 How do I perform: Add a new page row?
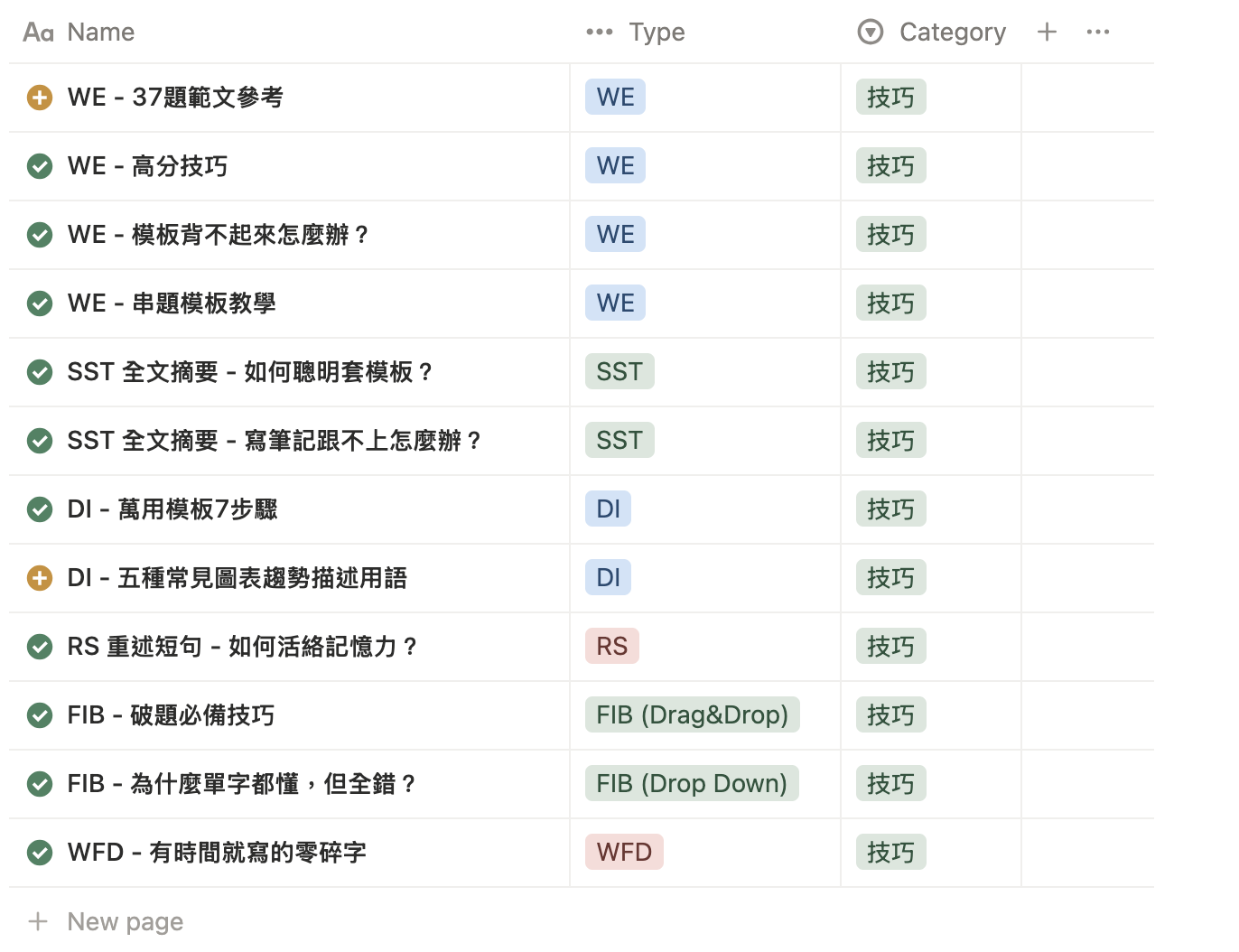[107, 921]
